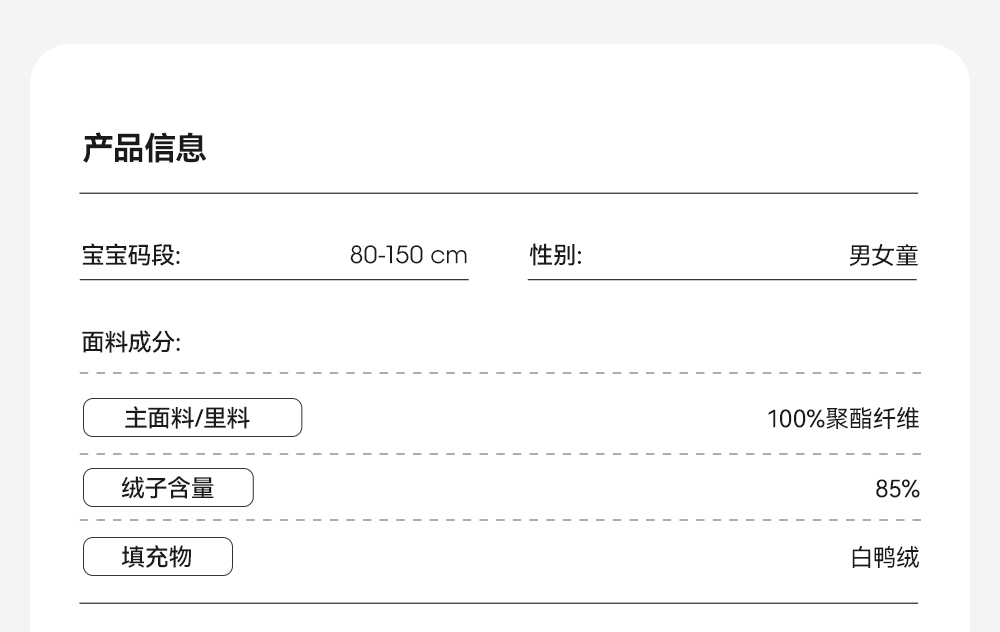Click the 面料成分 label
Image resolution: width=1000 pixels, height=632 pixels.
tap(130, 343)
